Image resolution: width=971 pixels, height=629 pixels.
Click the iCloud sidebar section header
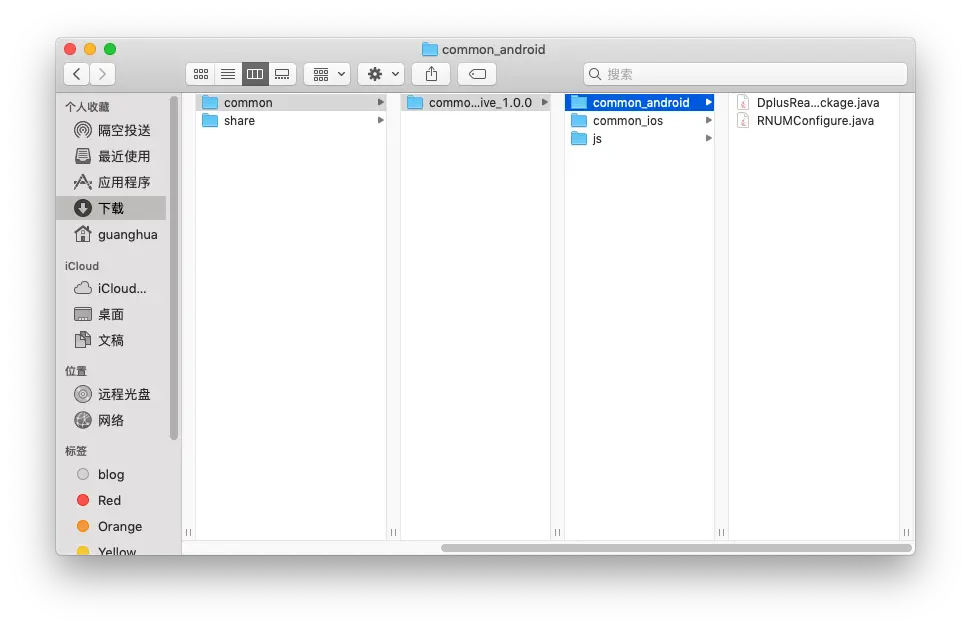[82, 266]
